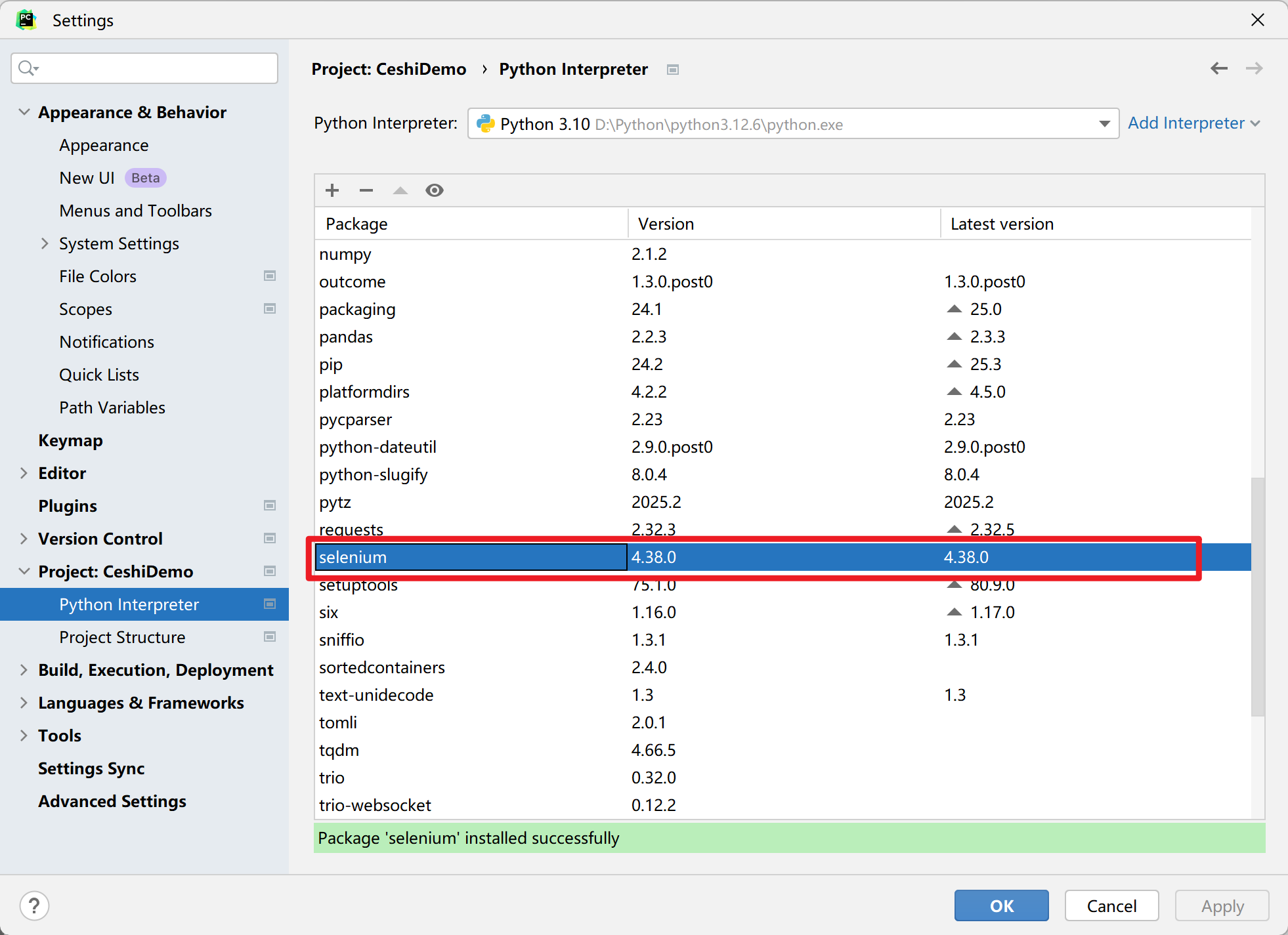The height and width of the screenshot is (935, 1288).
Task: Click upgrade arrow for pandas 2.3.3
Action: pyautogui.click(x=955, y=337)
